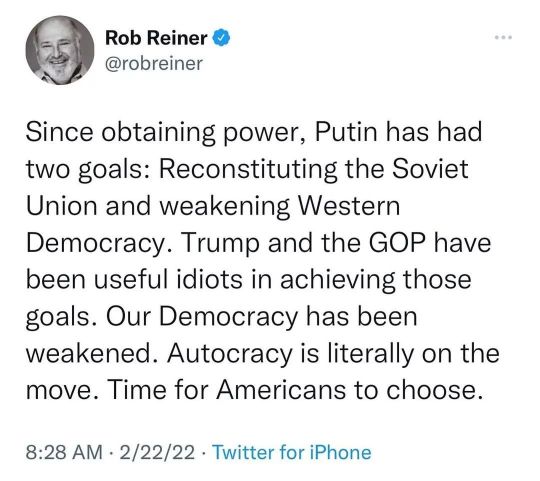Viewport: 540px width, 481px height.
Task: Click the Twitter for iPhone source link
Action: [292, 452]
